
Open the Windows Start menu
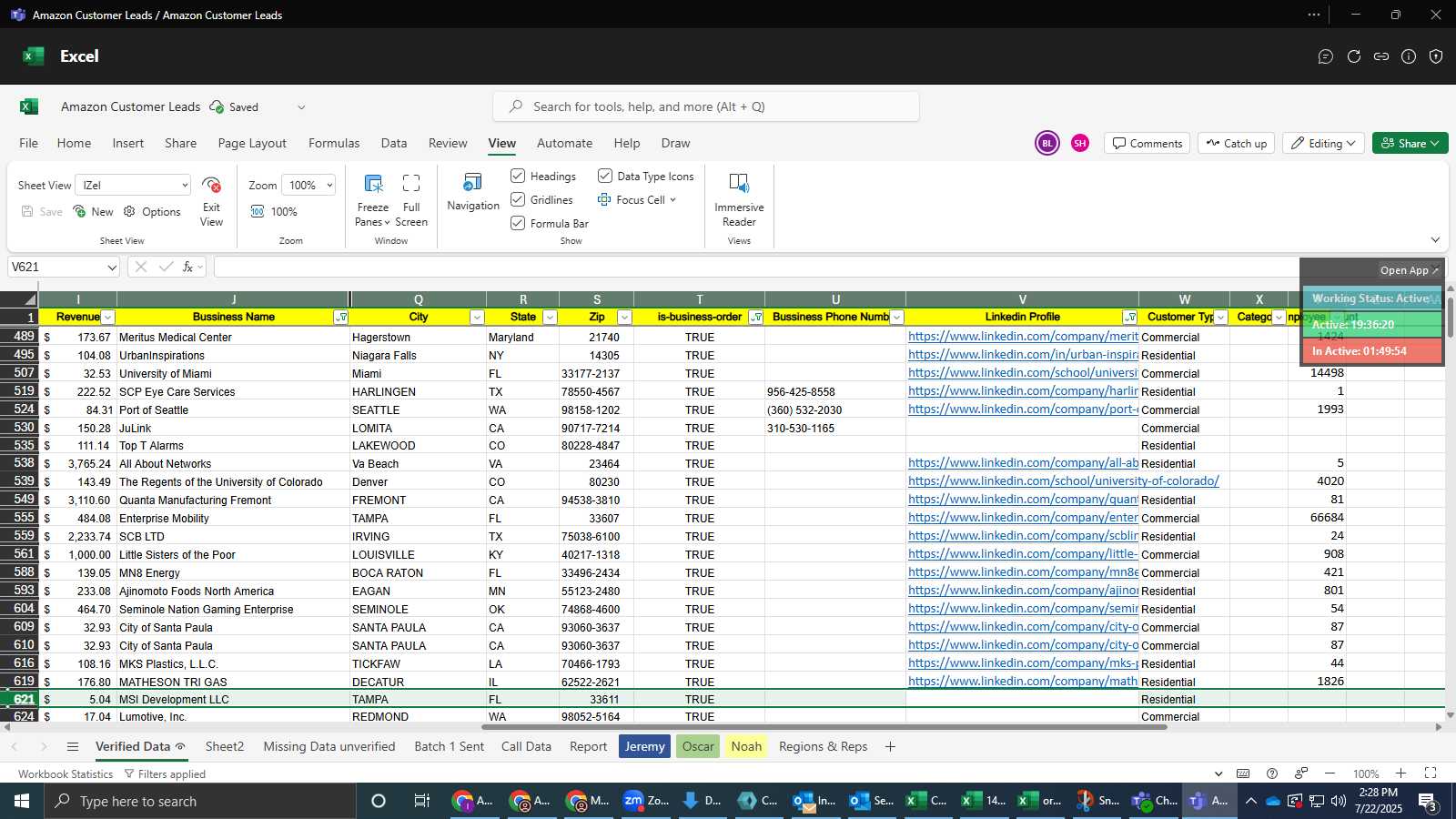coord(22,801)
